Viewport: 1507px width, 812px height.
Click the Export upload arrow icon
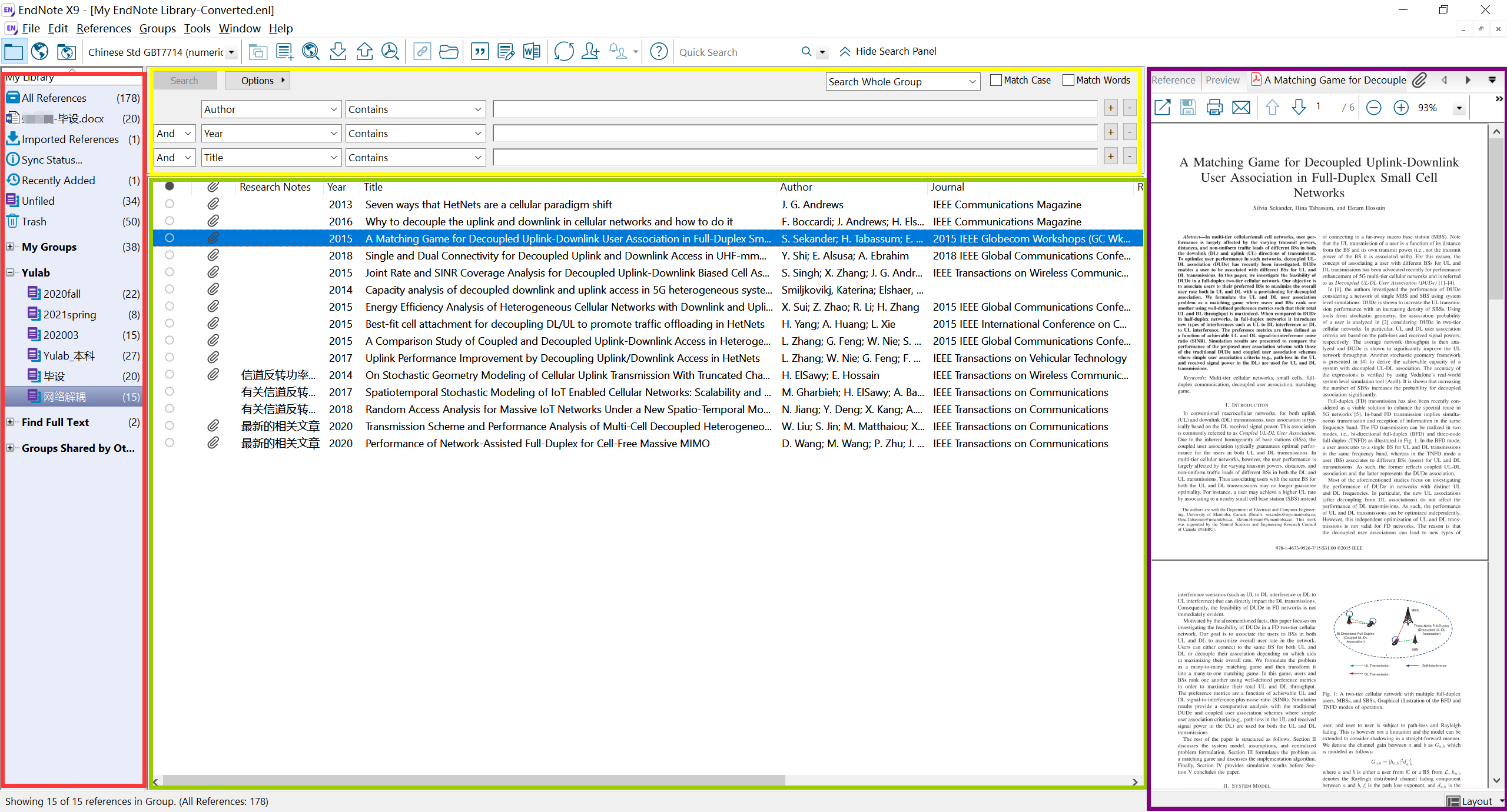coord(364,52)
